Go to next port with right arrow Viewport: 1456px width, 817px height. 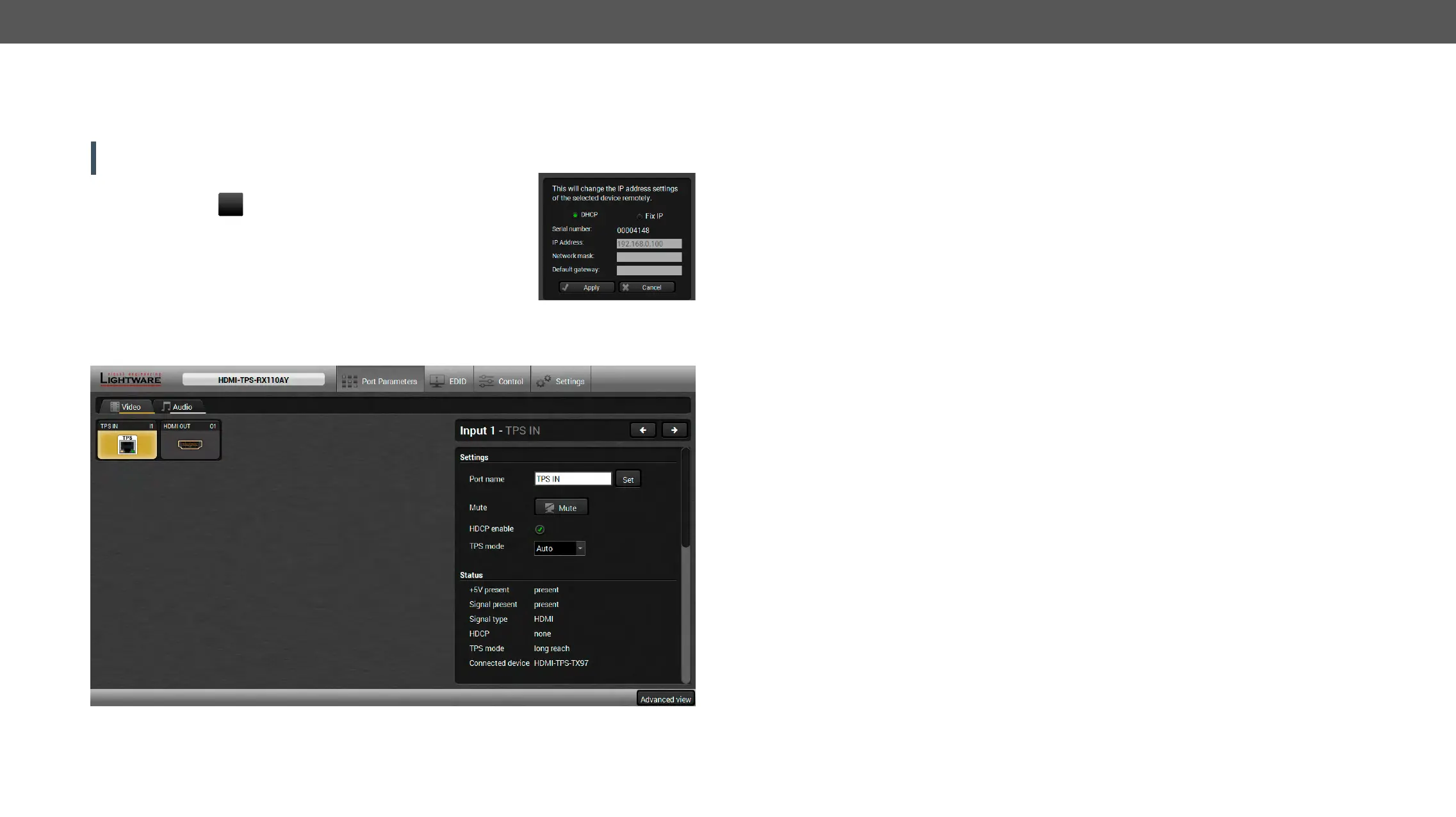tap(674, 430)
